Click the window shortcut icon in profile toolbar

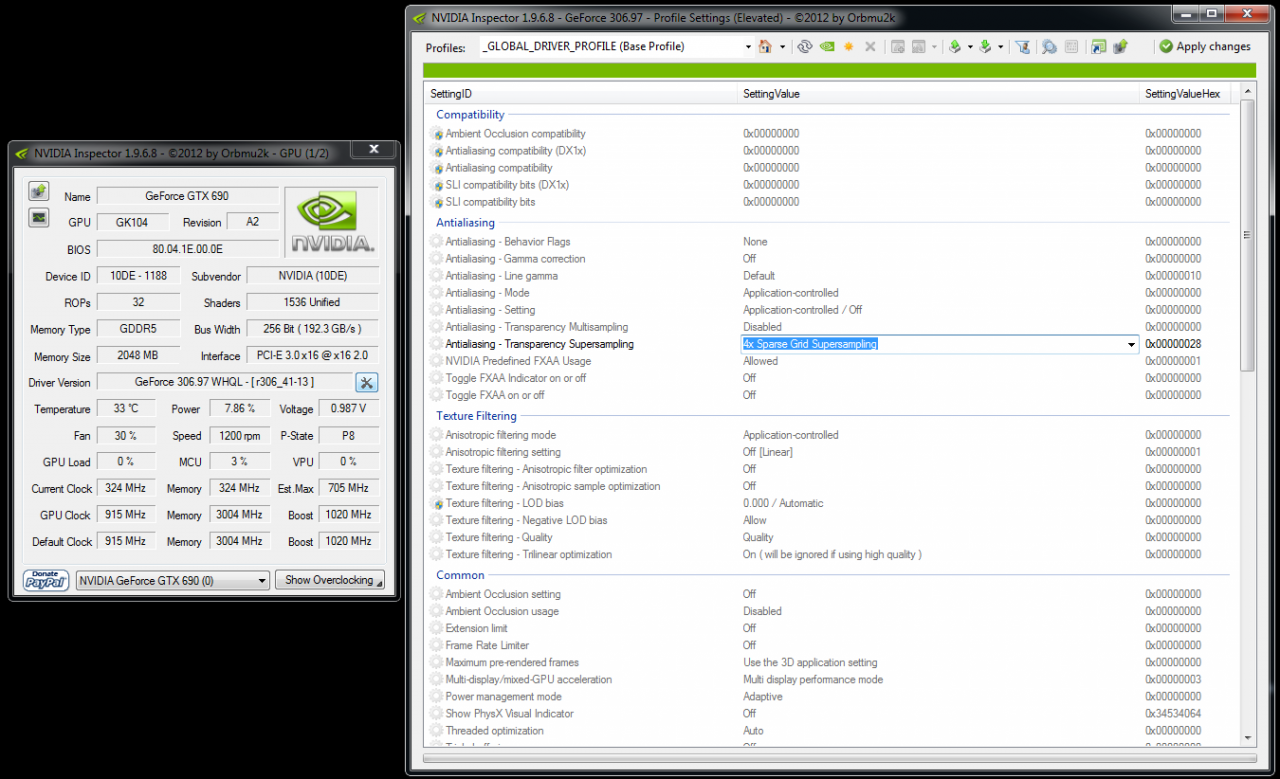click(x=1099, y=47)
